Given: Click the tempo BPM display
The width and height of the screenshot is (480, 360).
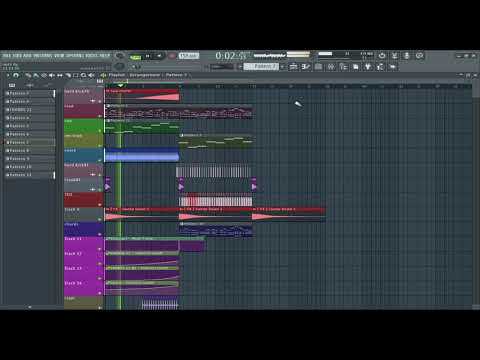Looking at the screenshot, I should pos(189,56).
